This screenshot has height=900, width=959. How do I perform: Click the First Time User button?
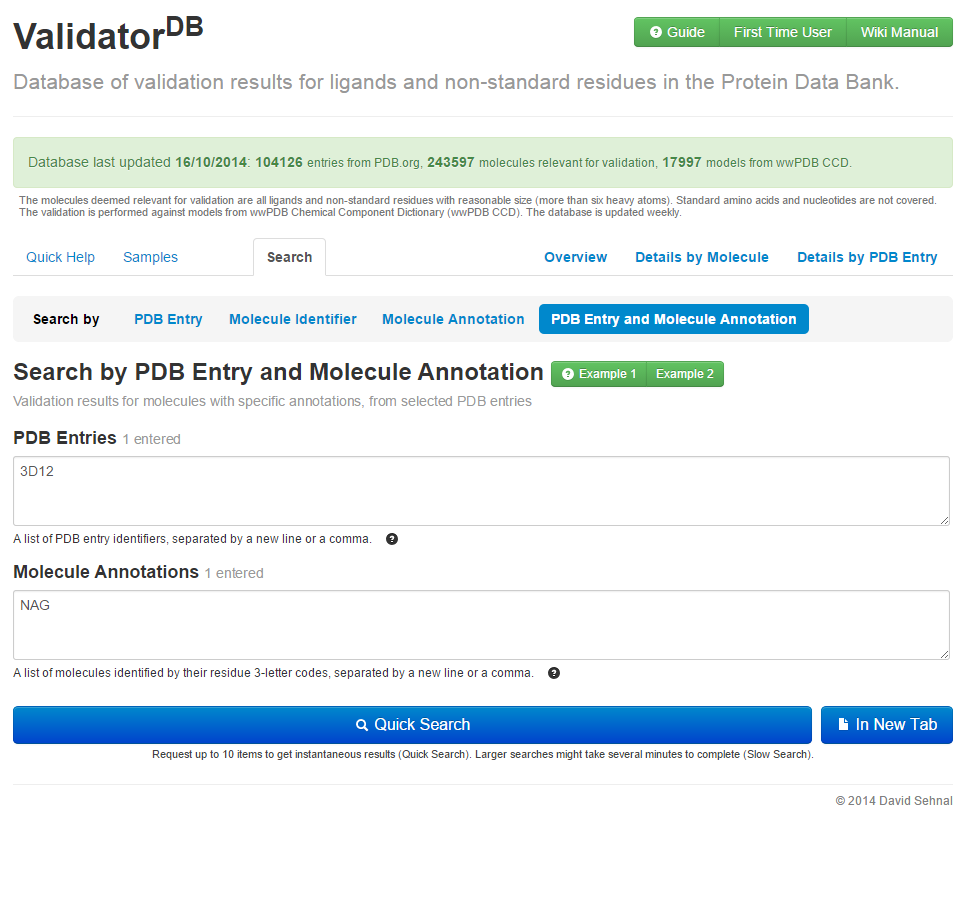click(782, 32)
